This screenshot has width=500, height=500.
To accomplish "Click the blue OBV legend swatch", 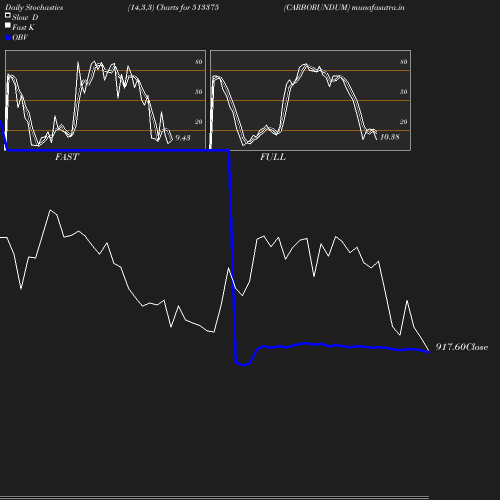I will (8, 38).
